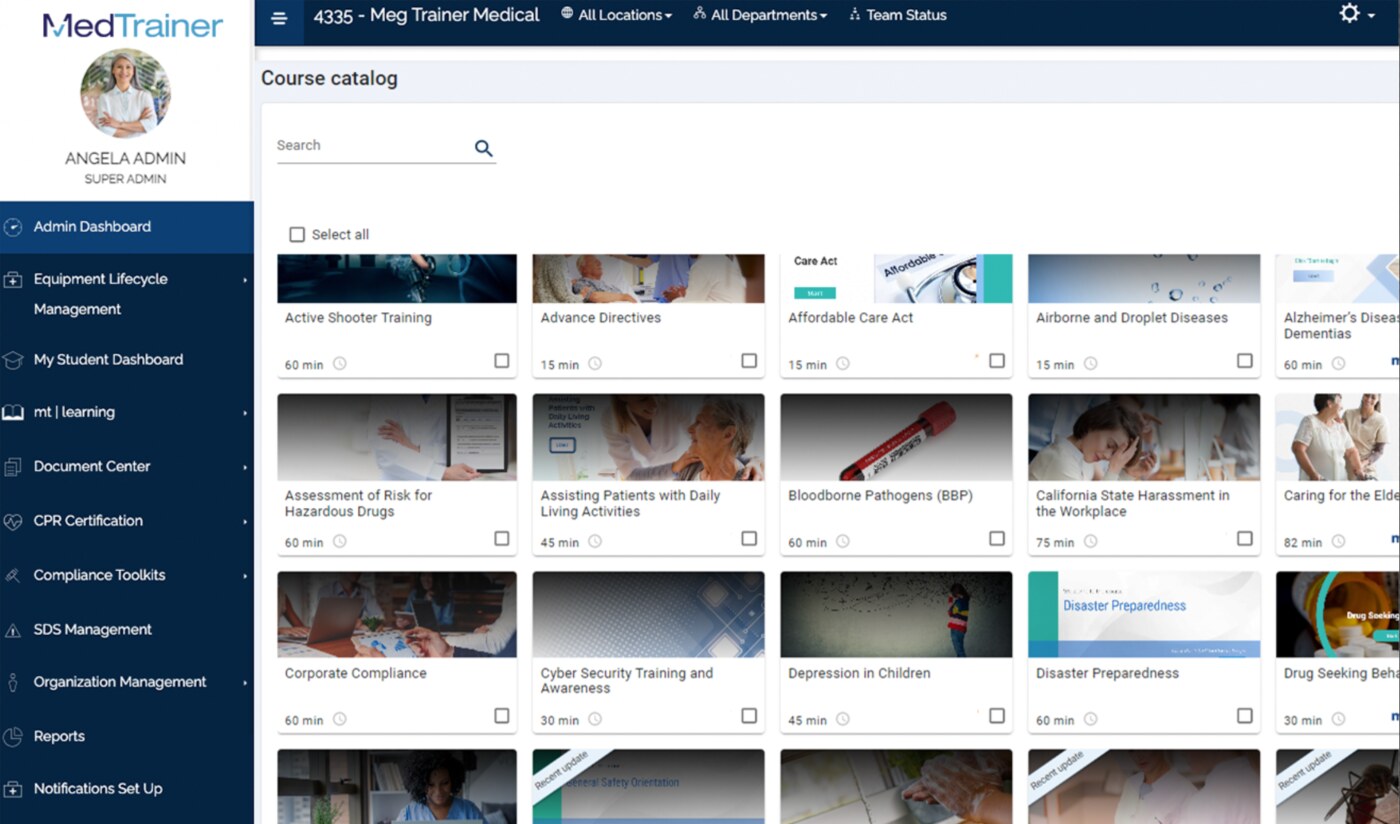Open the Cyber Security Training and Awareness title
The width and height of the screenshot is (1400, 824).
(x=627, y=681)
